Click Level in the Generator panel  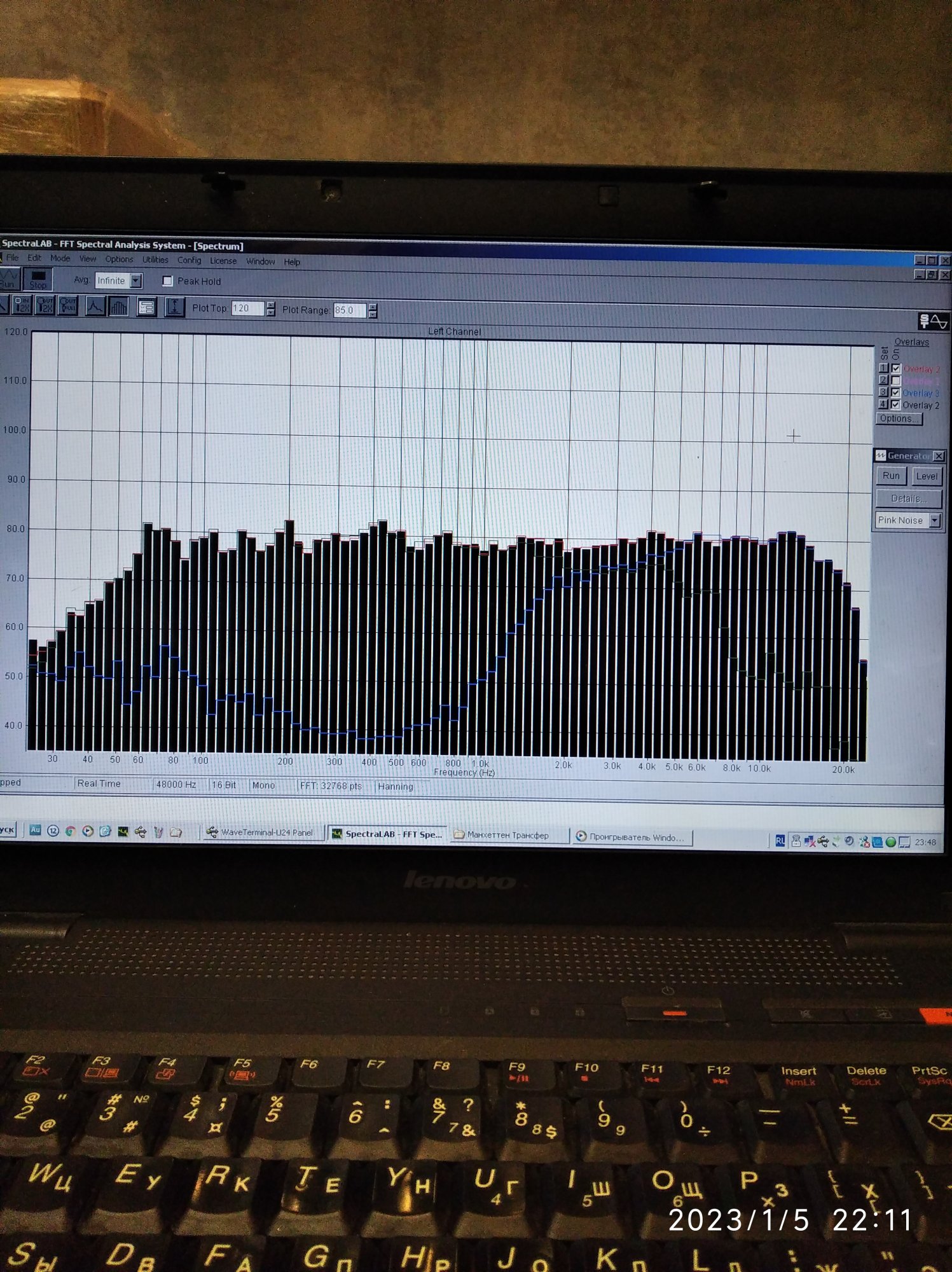click(x=926, y=476)
